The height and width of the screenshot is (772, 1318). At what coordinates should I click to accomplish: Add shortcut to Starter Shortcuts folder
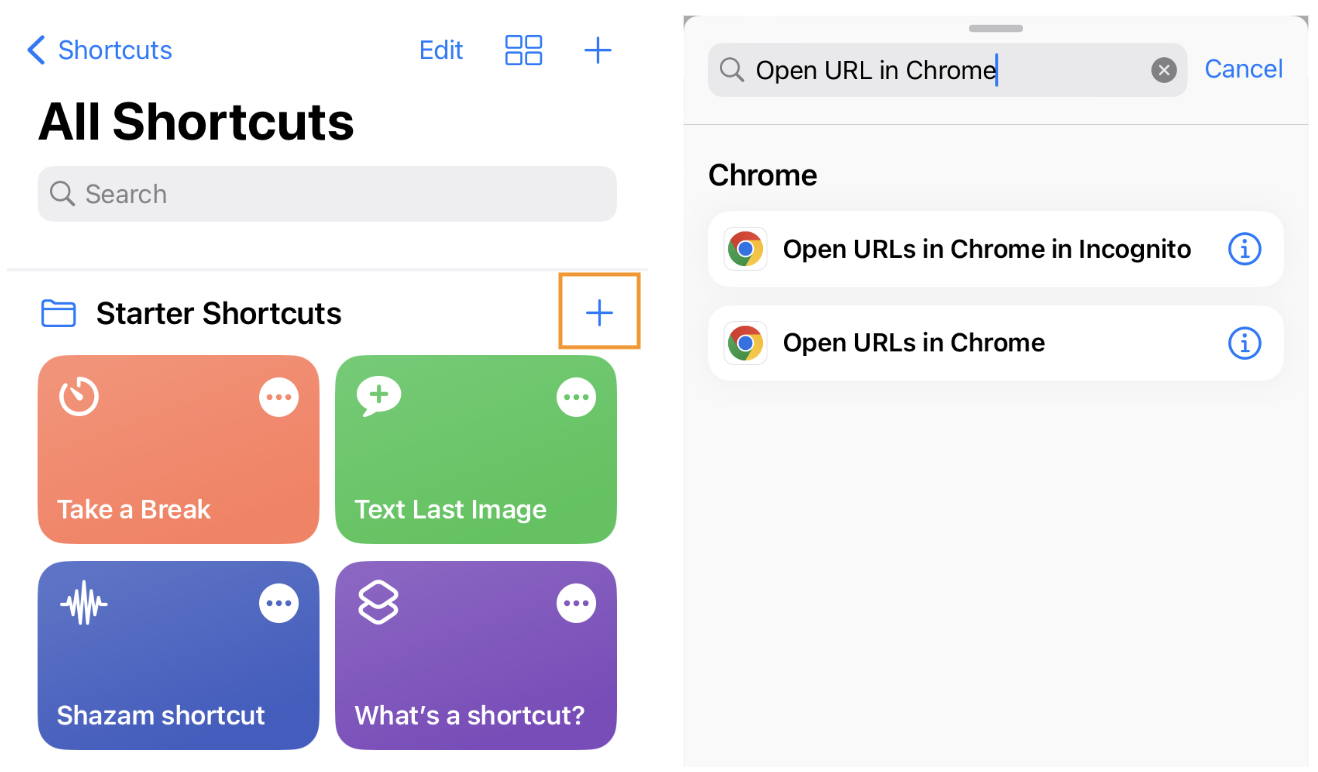pyautogui.click(x=599, y=313)
